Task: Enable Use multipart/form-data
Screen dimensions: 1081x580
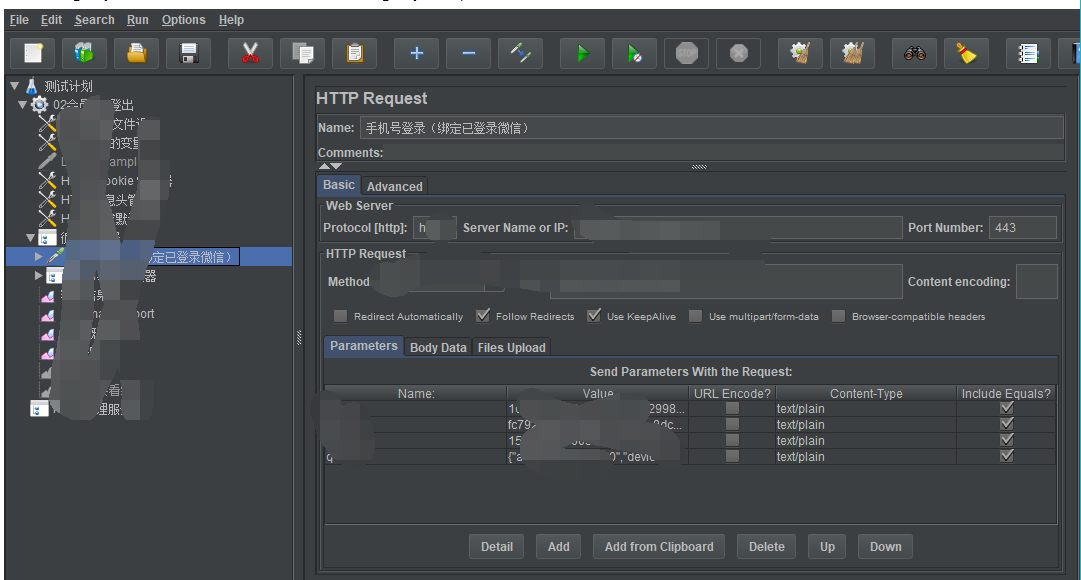Action: pyautogui.click(x=696, y=316)
